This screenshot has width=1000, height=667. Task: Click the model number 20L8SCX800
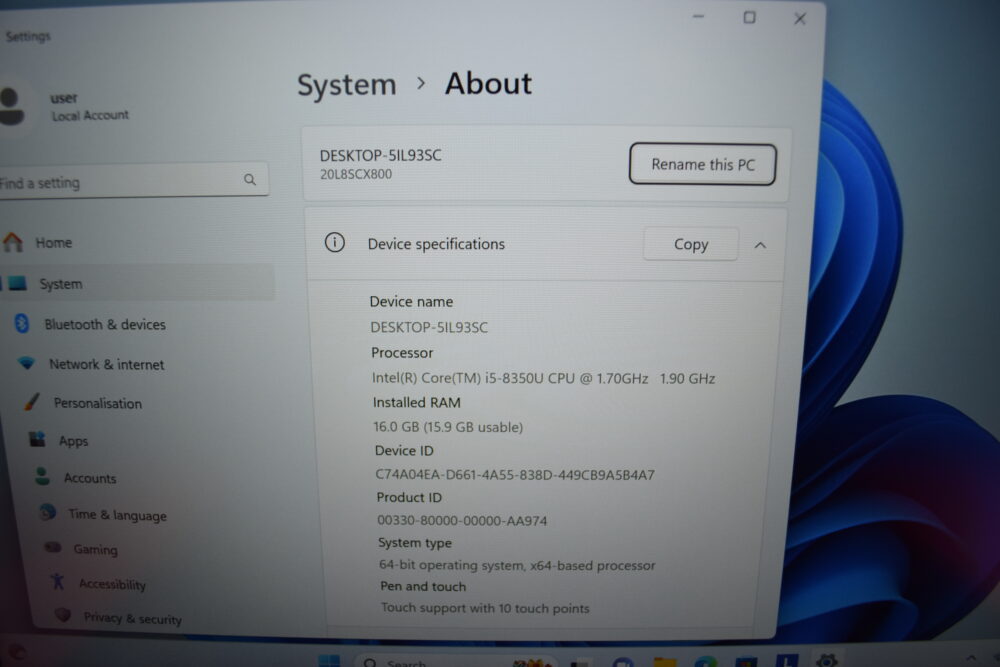[x=356, y=174]
